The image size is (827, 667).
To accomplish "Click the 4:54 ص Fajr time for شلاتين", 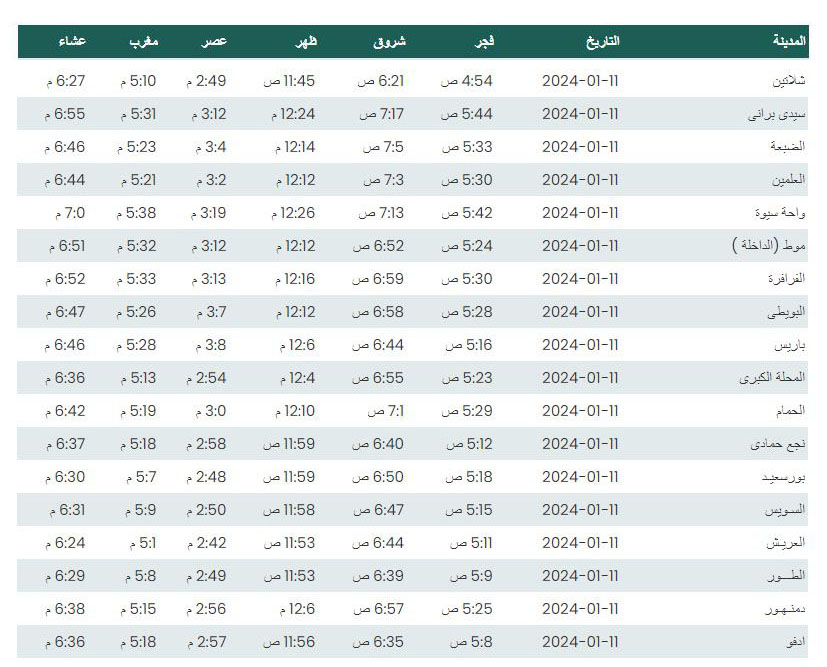I will click(x=467, y=81).
